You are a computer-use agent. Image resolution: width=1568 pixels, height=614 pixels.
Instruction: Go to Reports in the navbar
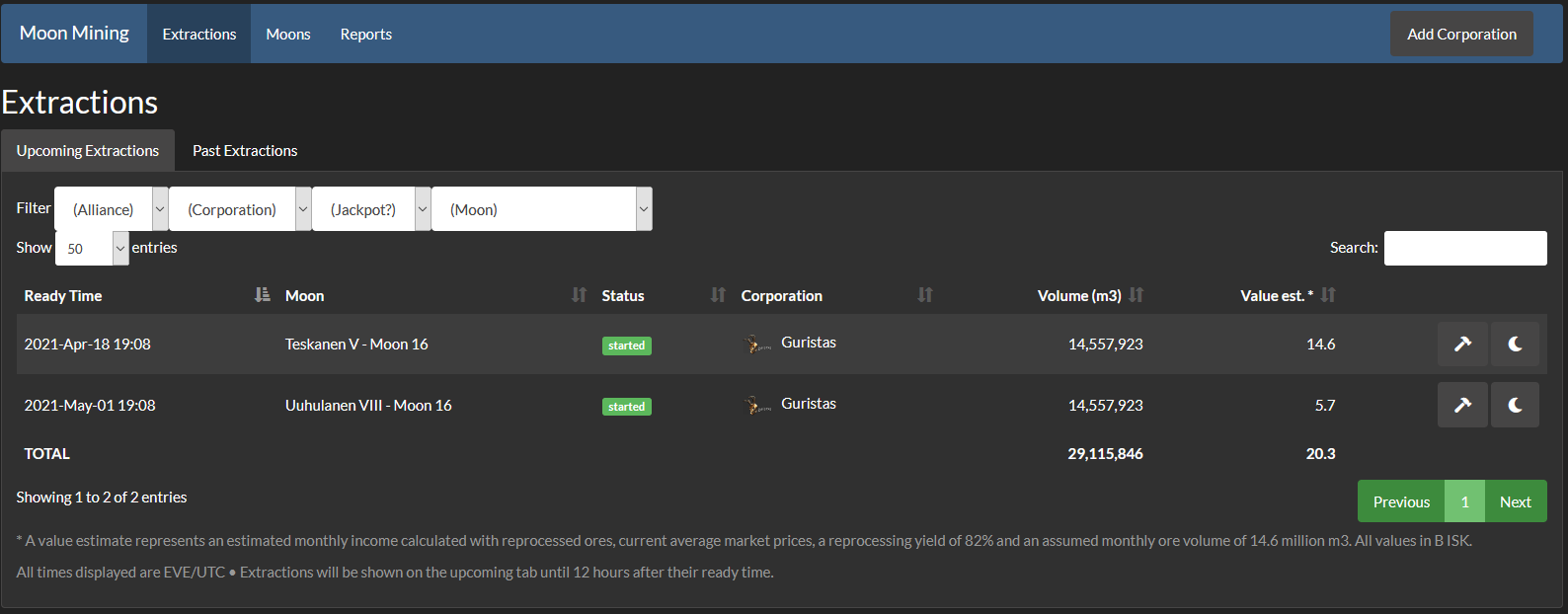pos(365,35)
